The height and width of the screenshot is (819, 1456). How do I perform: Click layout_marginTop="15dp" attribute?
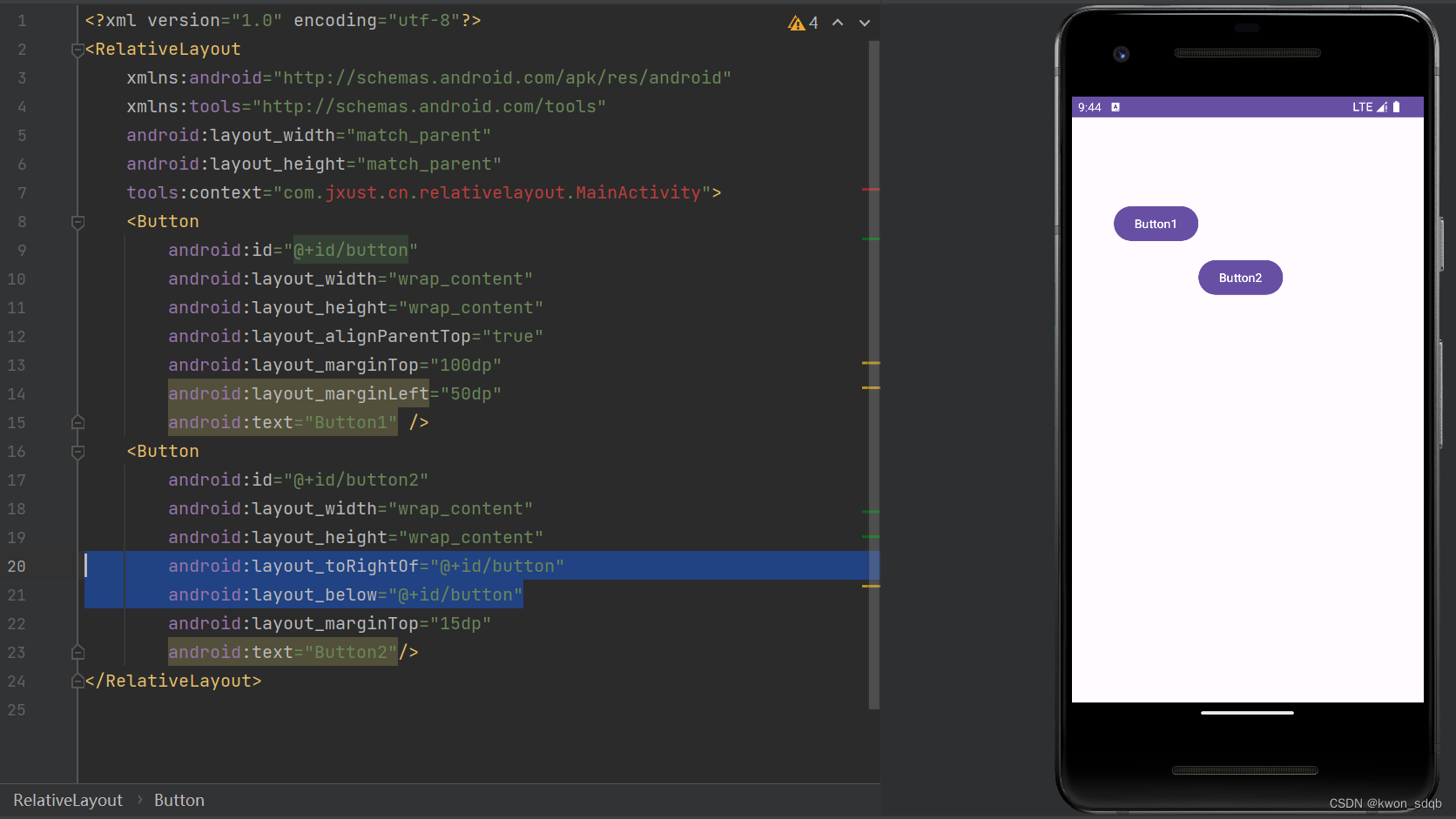click(x=329, y=624)
